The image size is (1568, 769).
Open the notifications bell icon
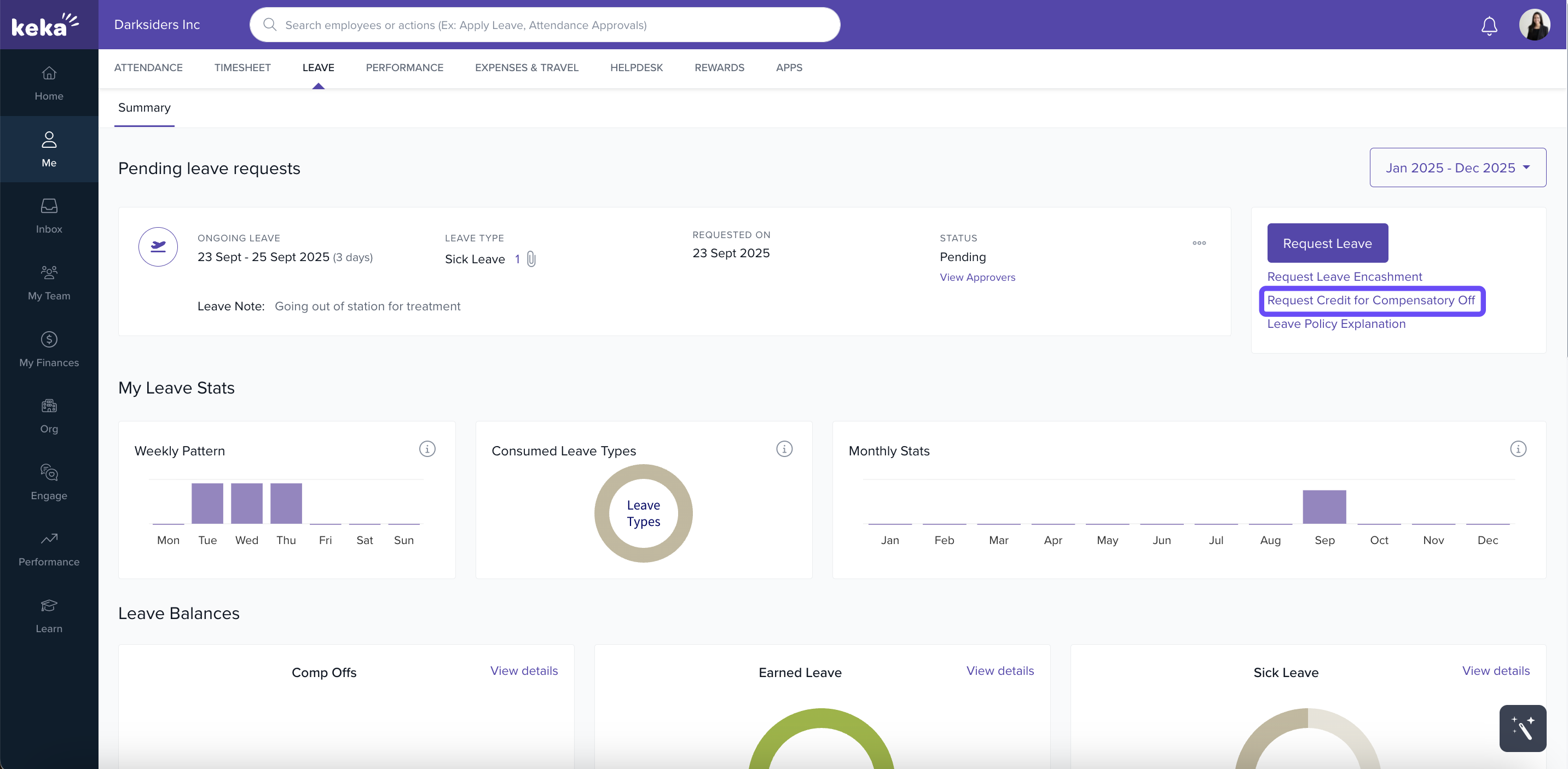click(x=1489, y=26)
